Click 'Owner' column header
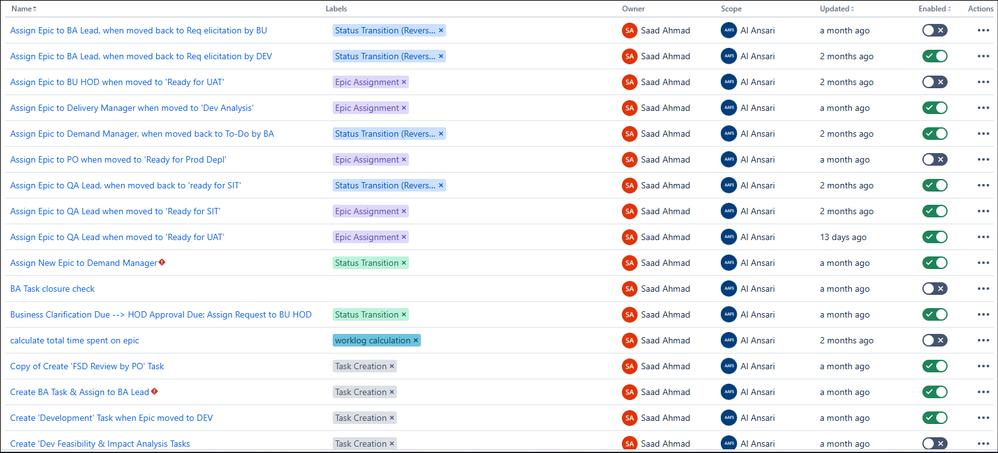 pyautogui.click(x=631, y=9)
